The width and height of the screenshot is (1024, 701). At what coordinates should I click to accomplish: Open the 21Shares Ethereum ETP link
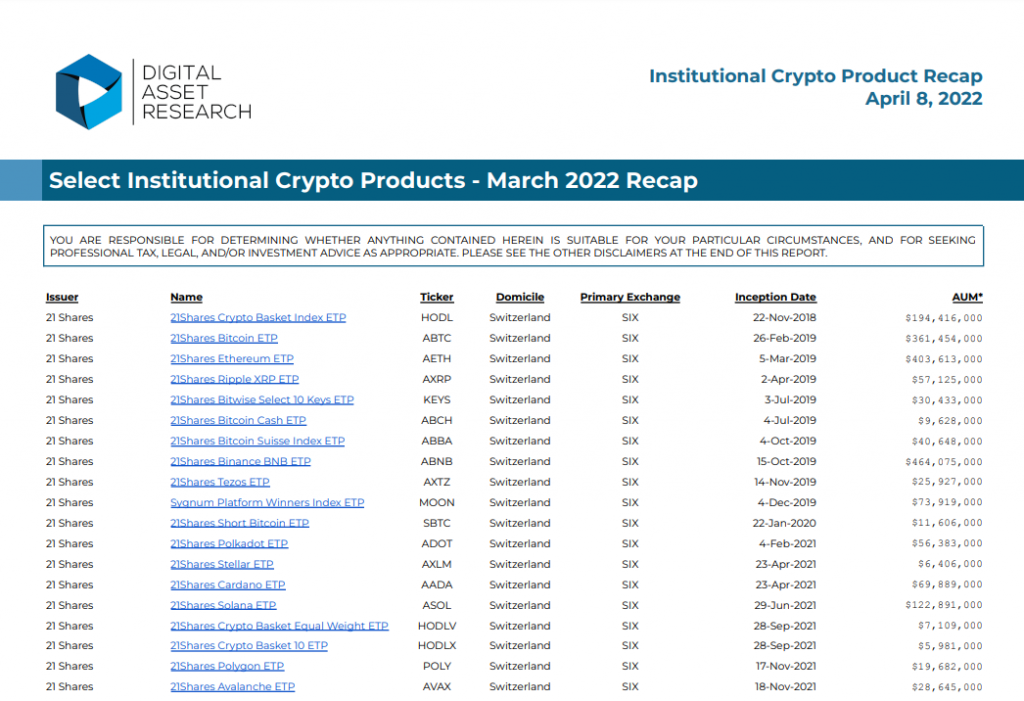point(232,359)
